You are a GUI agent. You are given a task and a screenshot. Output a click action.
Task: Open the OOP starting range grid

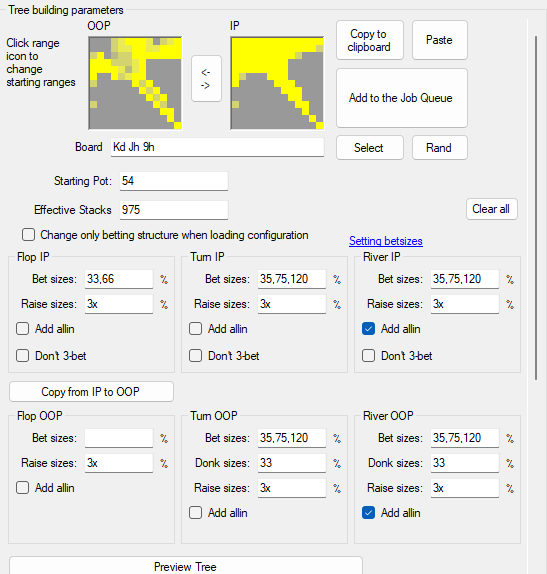pyautogui.click(x=135, y=83)
